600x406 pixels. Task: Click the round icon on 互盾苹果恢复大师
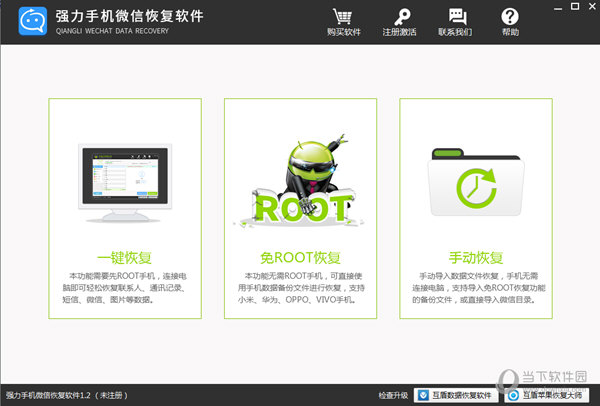(x=513, y=395)
